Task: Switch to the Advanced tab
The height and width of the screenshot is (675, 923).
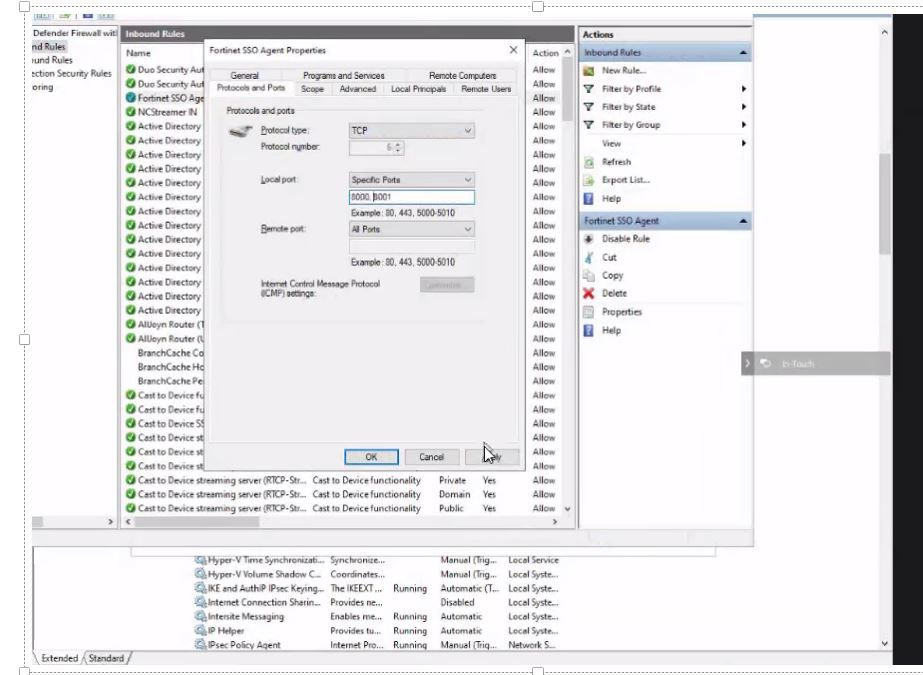Action: click(357, 89)
